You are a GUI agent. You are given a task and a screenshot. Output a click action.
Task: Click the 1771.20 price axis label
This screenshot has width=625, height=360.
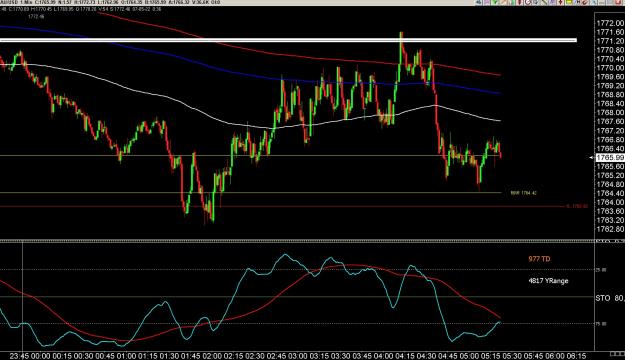609,41
